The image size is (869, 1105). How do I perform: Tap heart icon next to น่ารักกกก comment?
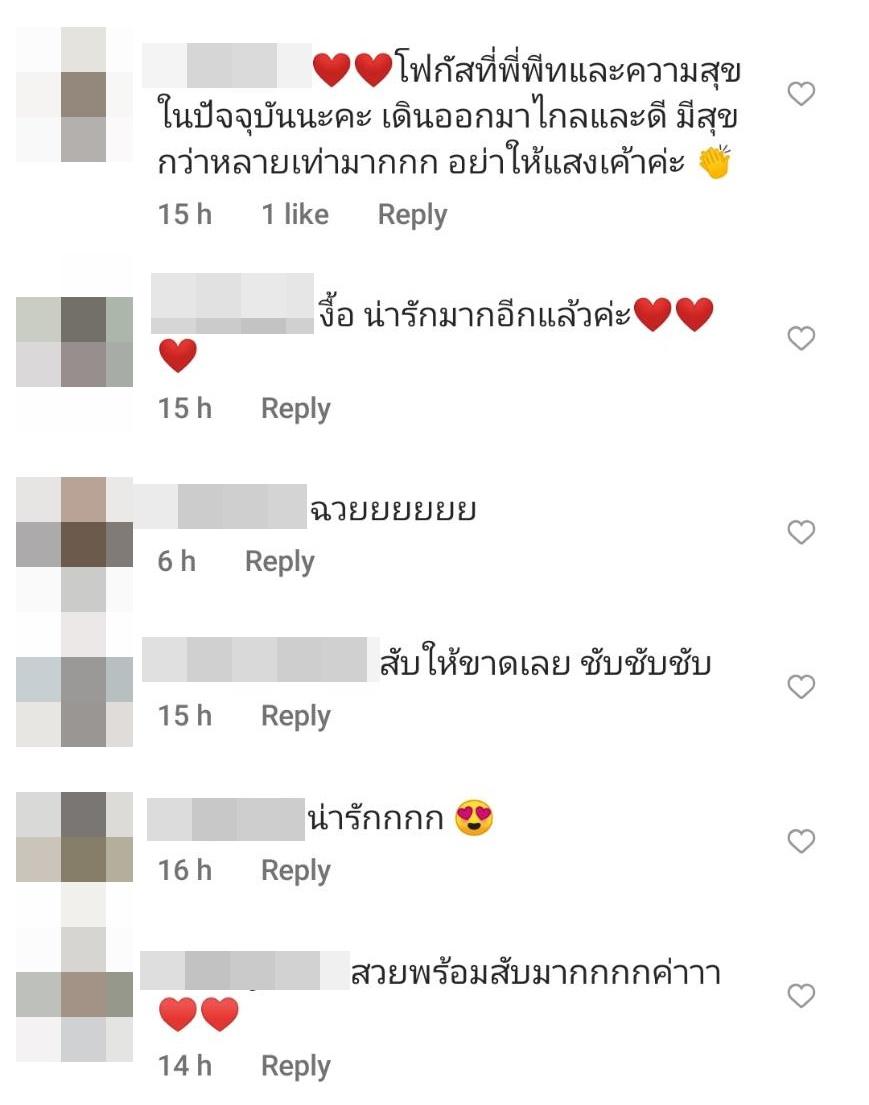pyautogui.click(x=801, y=841)
